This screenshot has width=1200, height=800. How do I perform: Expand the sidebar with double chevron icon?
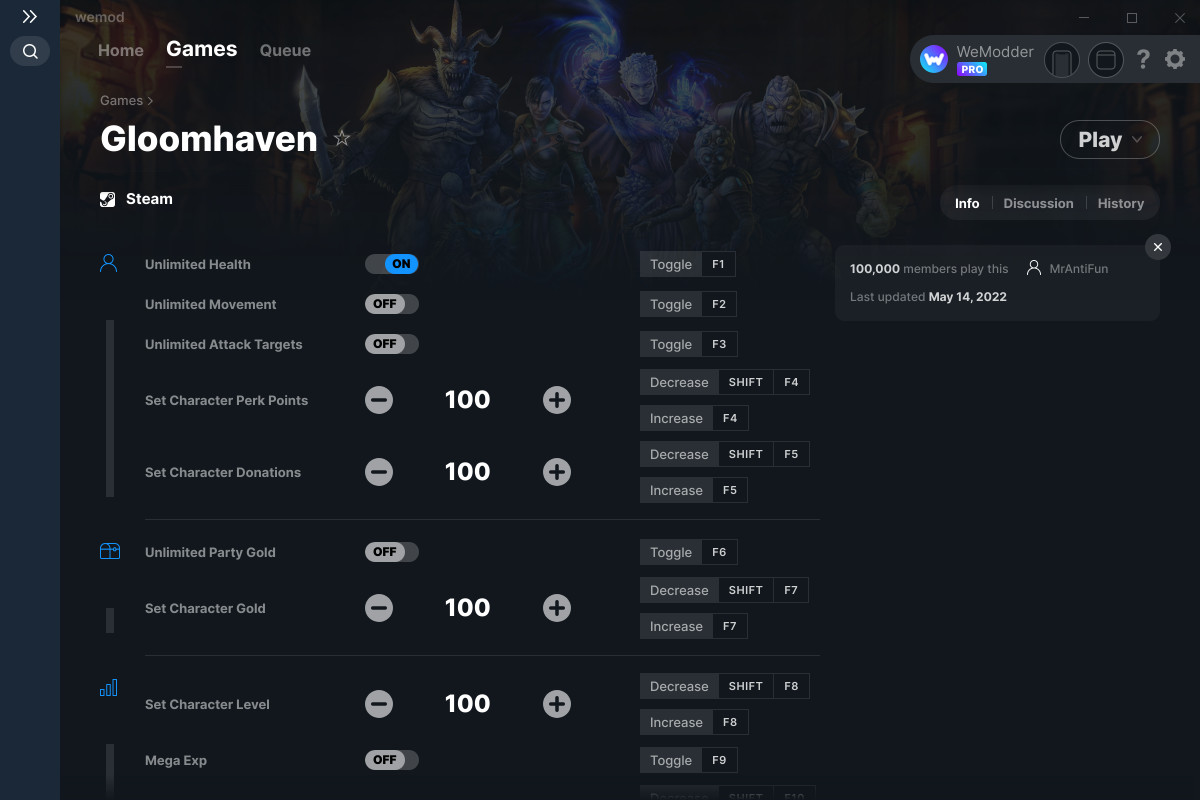pyautogui.click(x=30, y=17)
